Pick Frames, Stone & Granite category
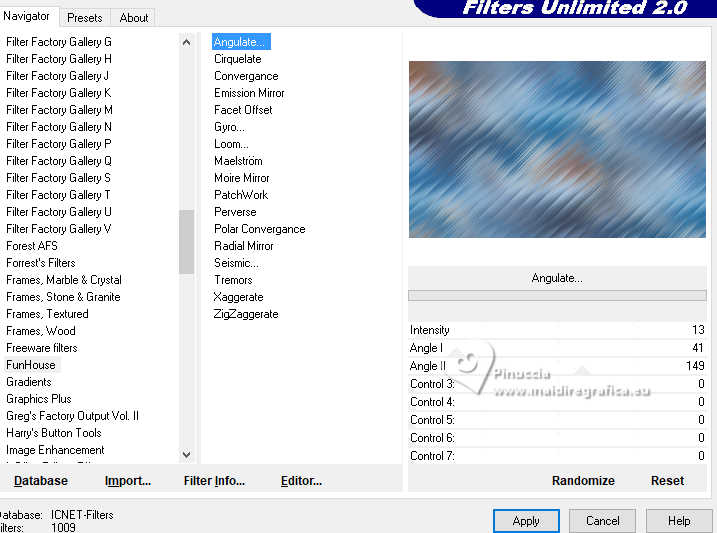717x533 pixels. pos(63,297)
